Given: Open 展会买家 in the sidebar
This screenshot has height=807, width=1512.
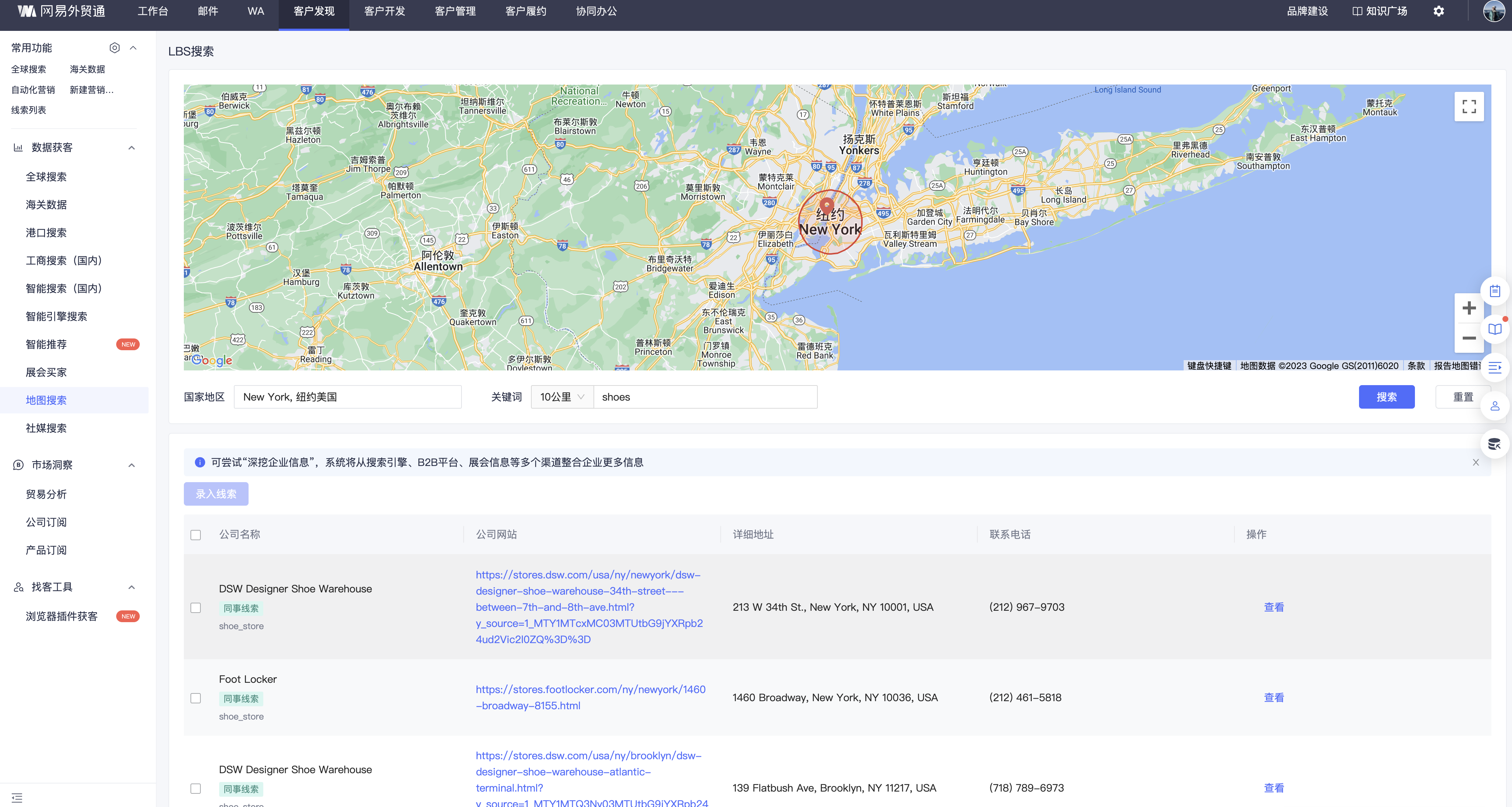Looking at the screenshot, I should [46, 372].
